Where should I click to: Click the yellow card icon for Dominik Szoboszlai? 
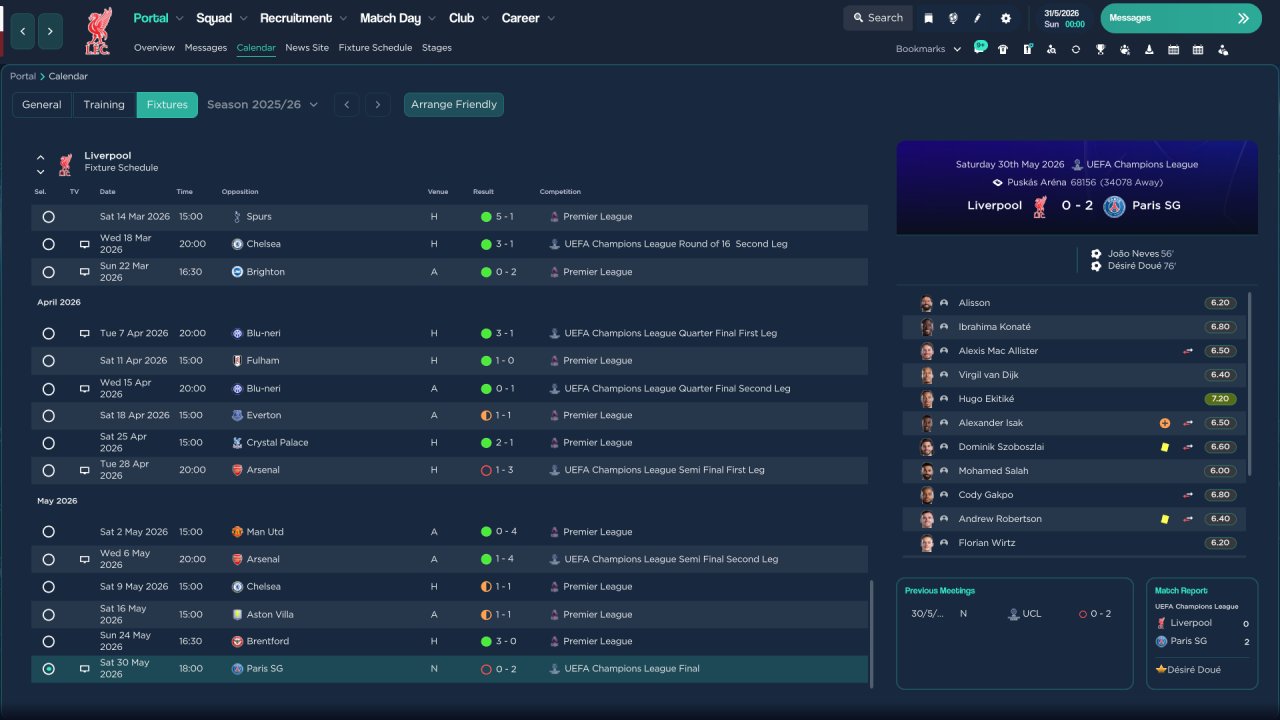point(1165,447)
